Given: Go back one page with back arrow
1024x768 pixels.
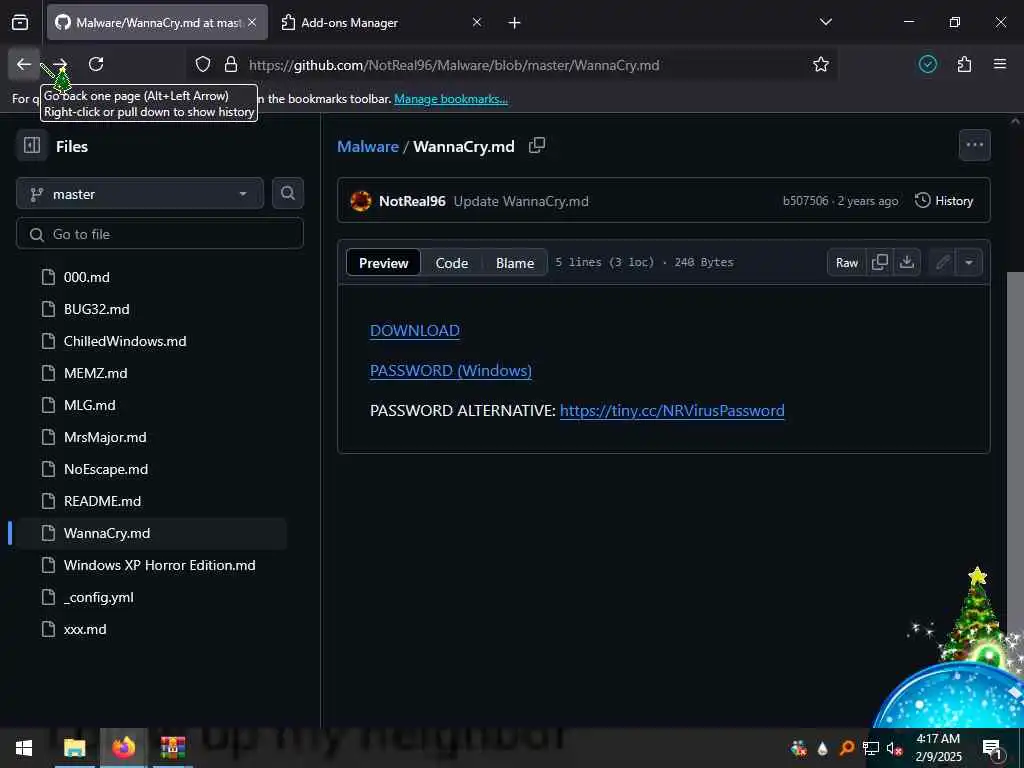Looking at the screenshot, I should [24, 64].
